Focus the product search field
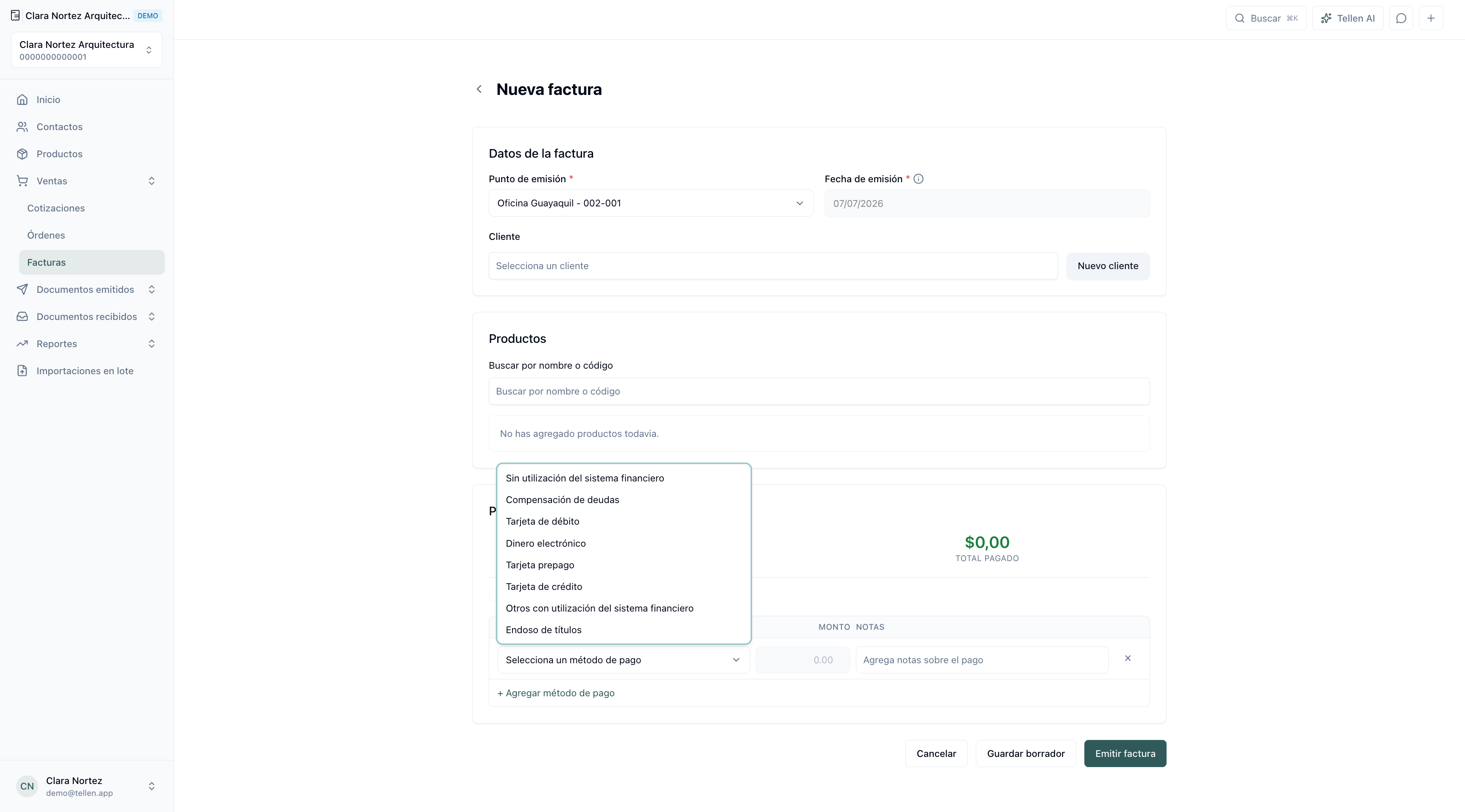The image size is (1465, 812). tap(819, 391)
